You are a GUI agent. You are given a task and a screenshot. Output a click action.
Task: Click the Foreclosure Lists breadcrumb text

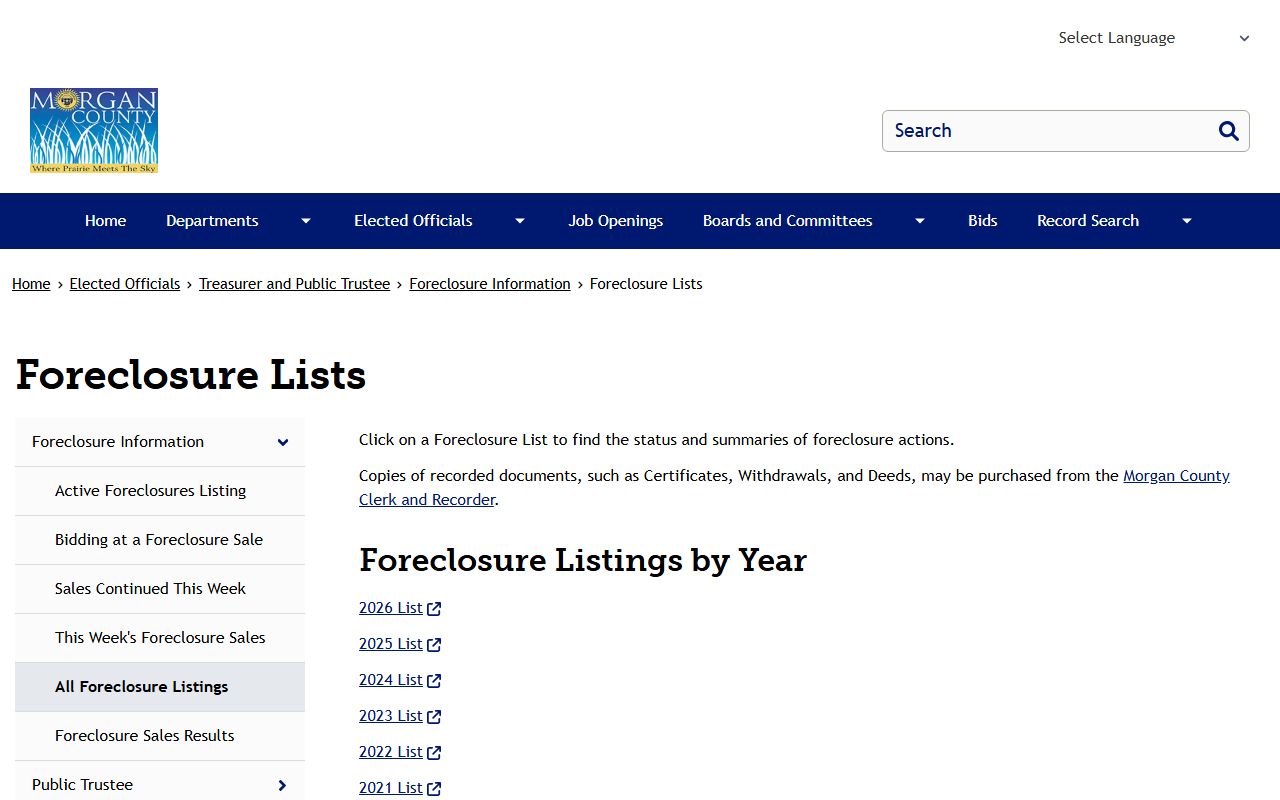[x=646, y=284]
